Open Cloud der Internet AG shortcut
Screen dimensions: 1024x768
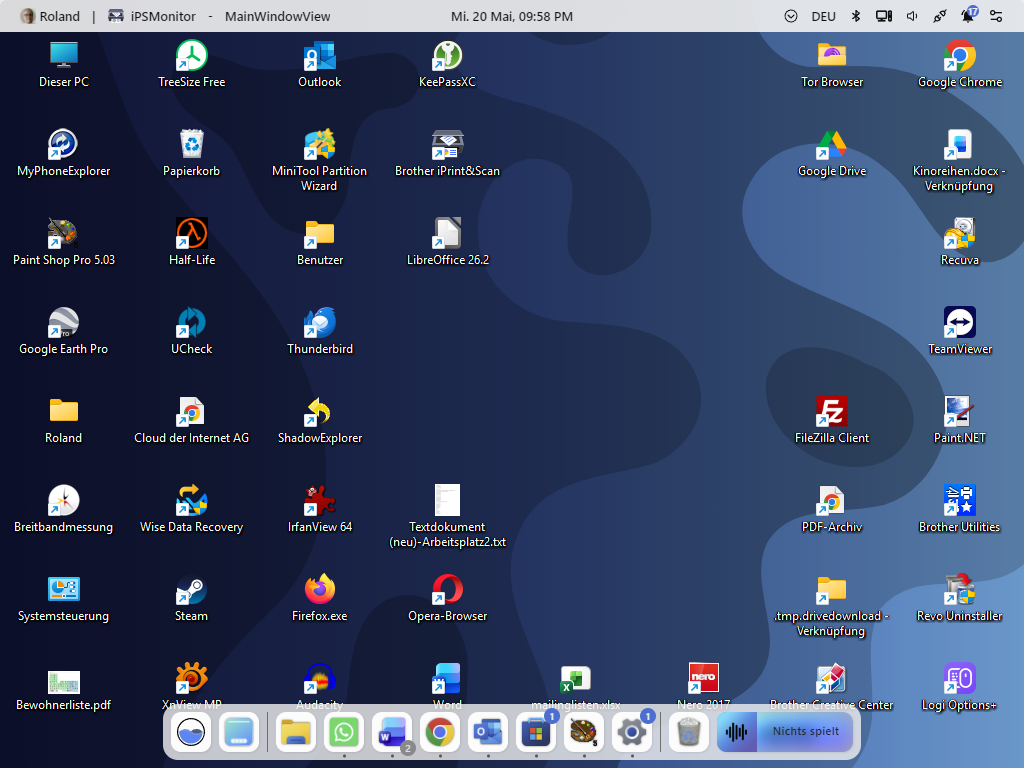[191, 419]
